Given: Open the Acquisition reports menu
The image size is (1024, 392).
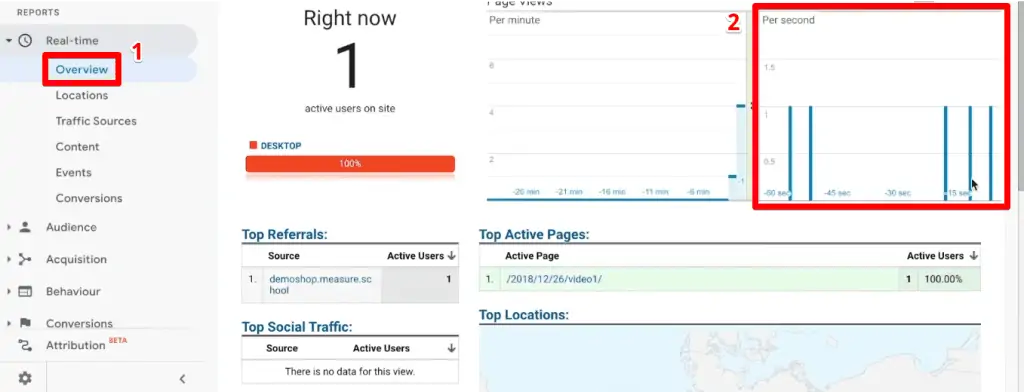Looking at the screenshot, I should [76, 259].
